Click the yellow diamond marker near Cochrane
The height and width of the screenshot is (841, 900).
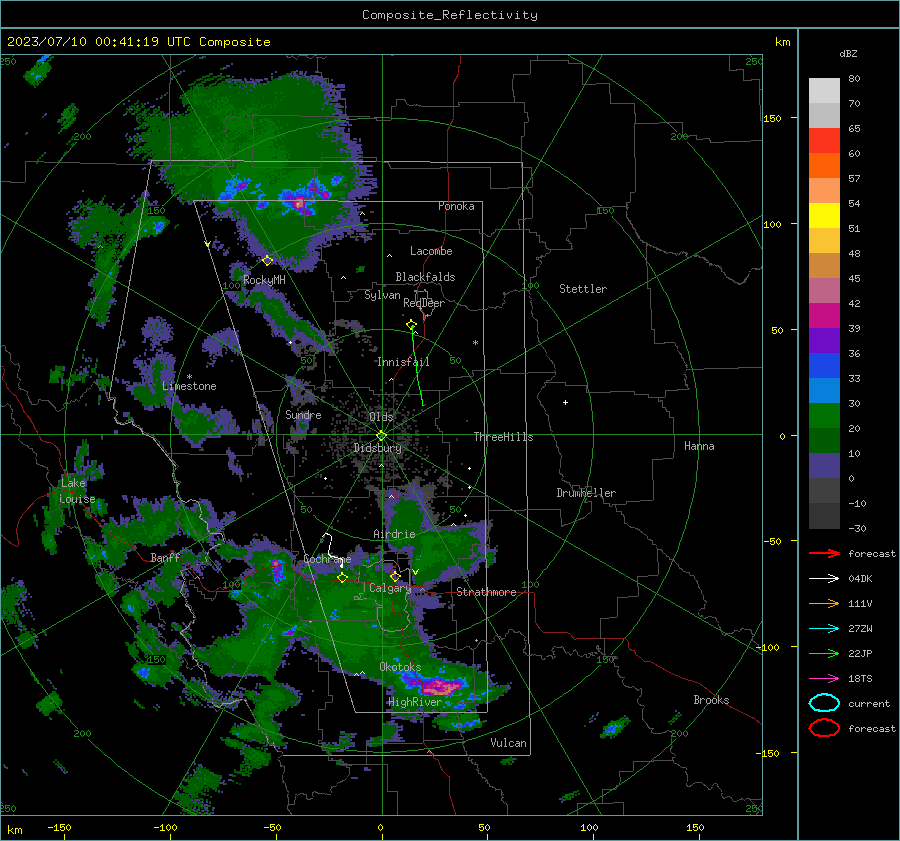(x=342, y=578)
